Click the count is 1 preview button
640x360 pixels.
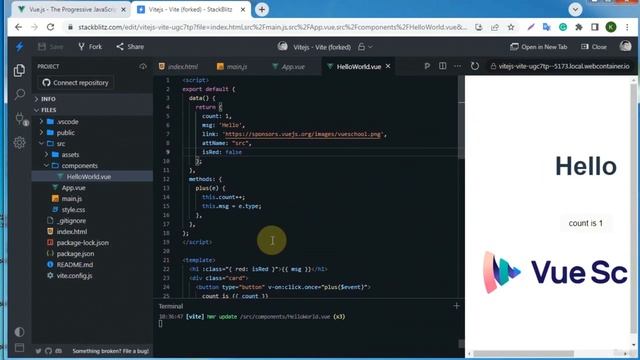586,223
